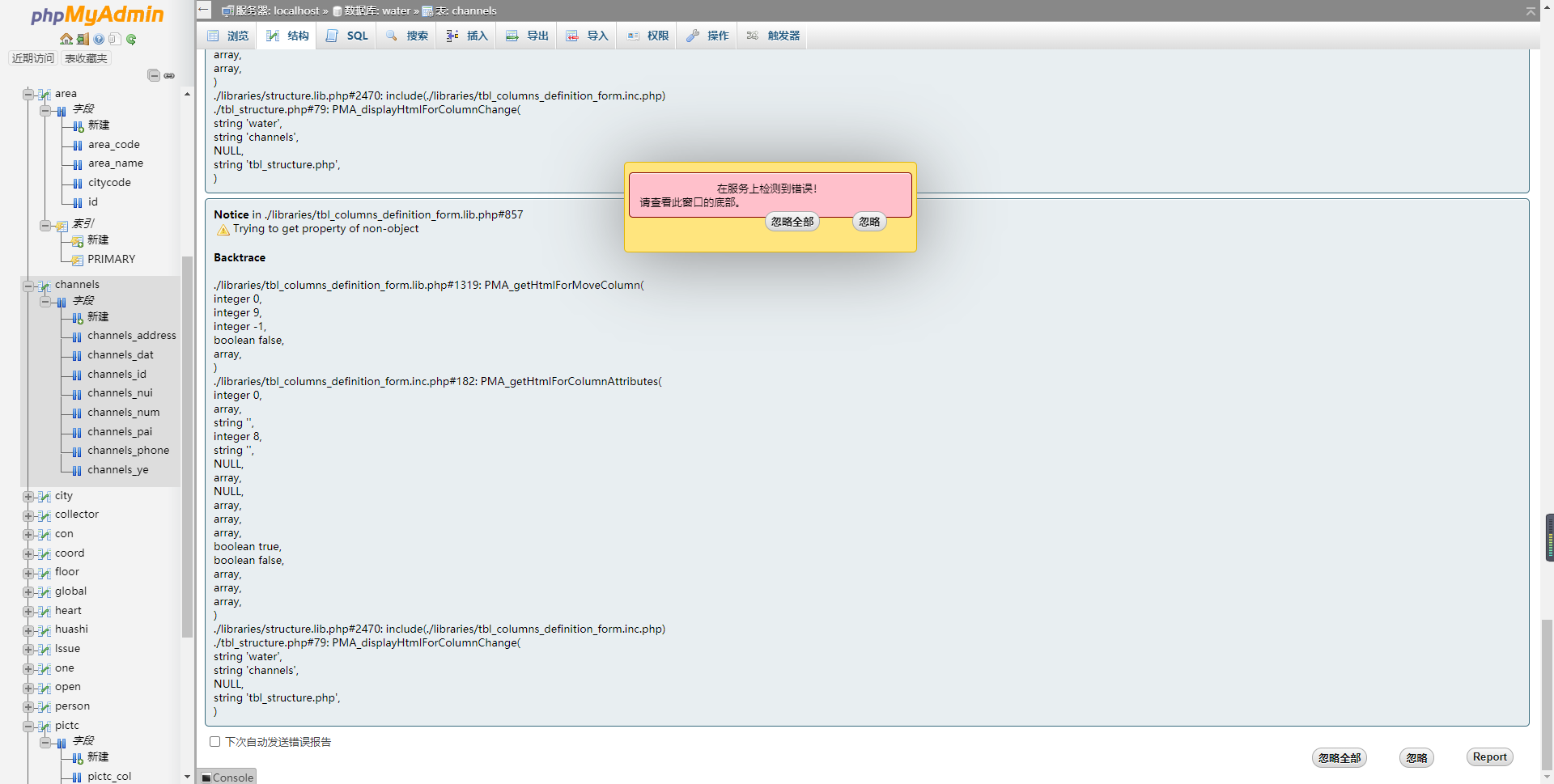Open the 近期访问 recent tables list
This screenshot has height=784, width=1554.
coord(33,58)
